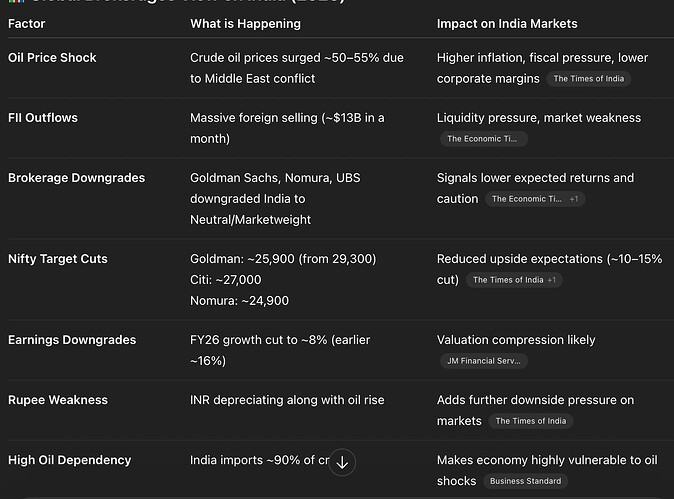Open The Times of India chip in Rupee Weakness row

pyautogui.click(x=530, y=421)
